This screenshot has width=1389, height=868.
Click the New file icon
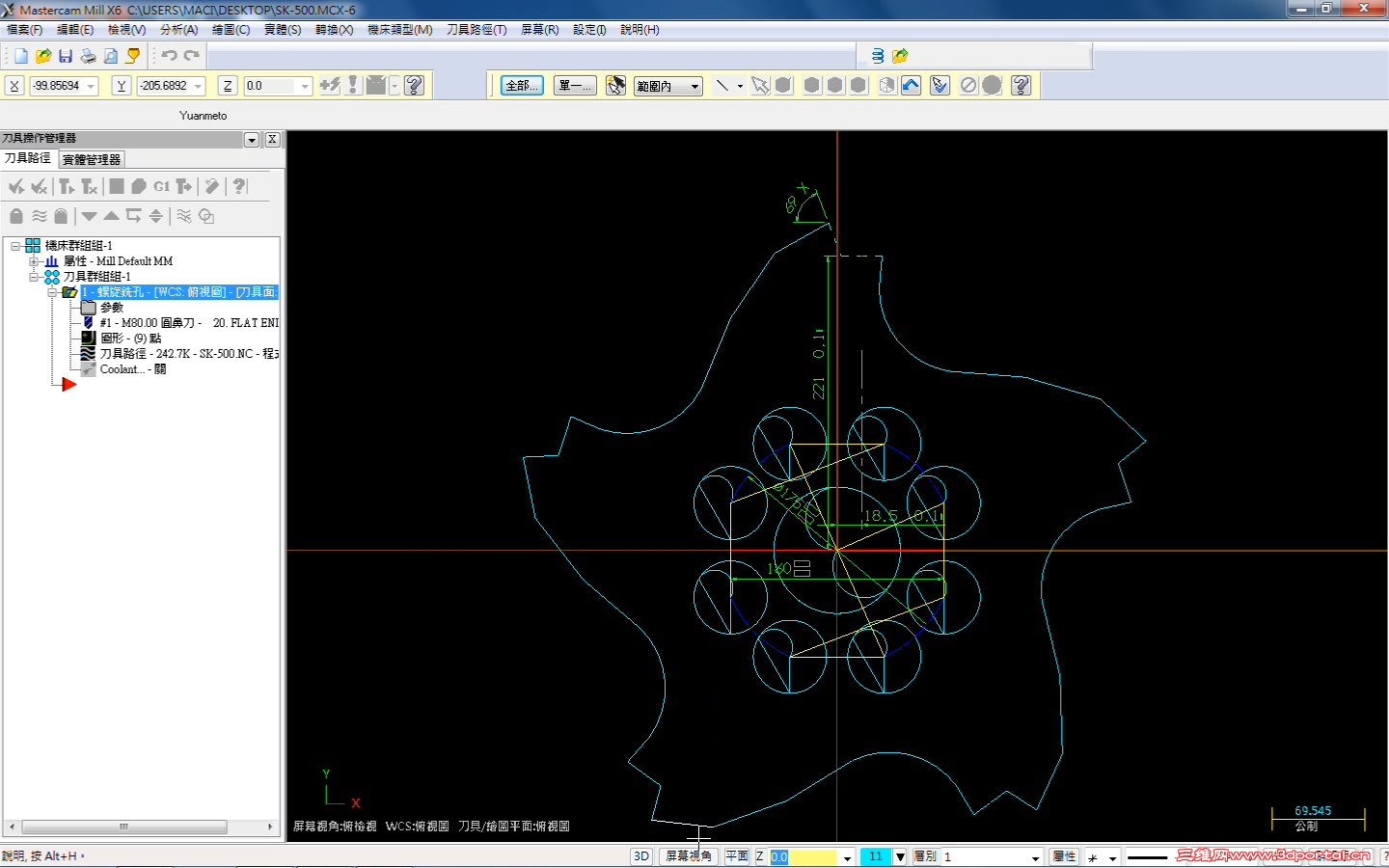pyautogui.click(x=20, y=56)
